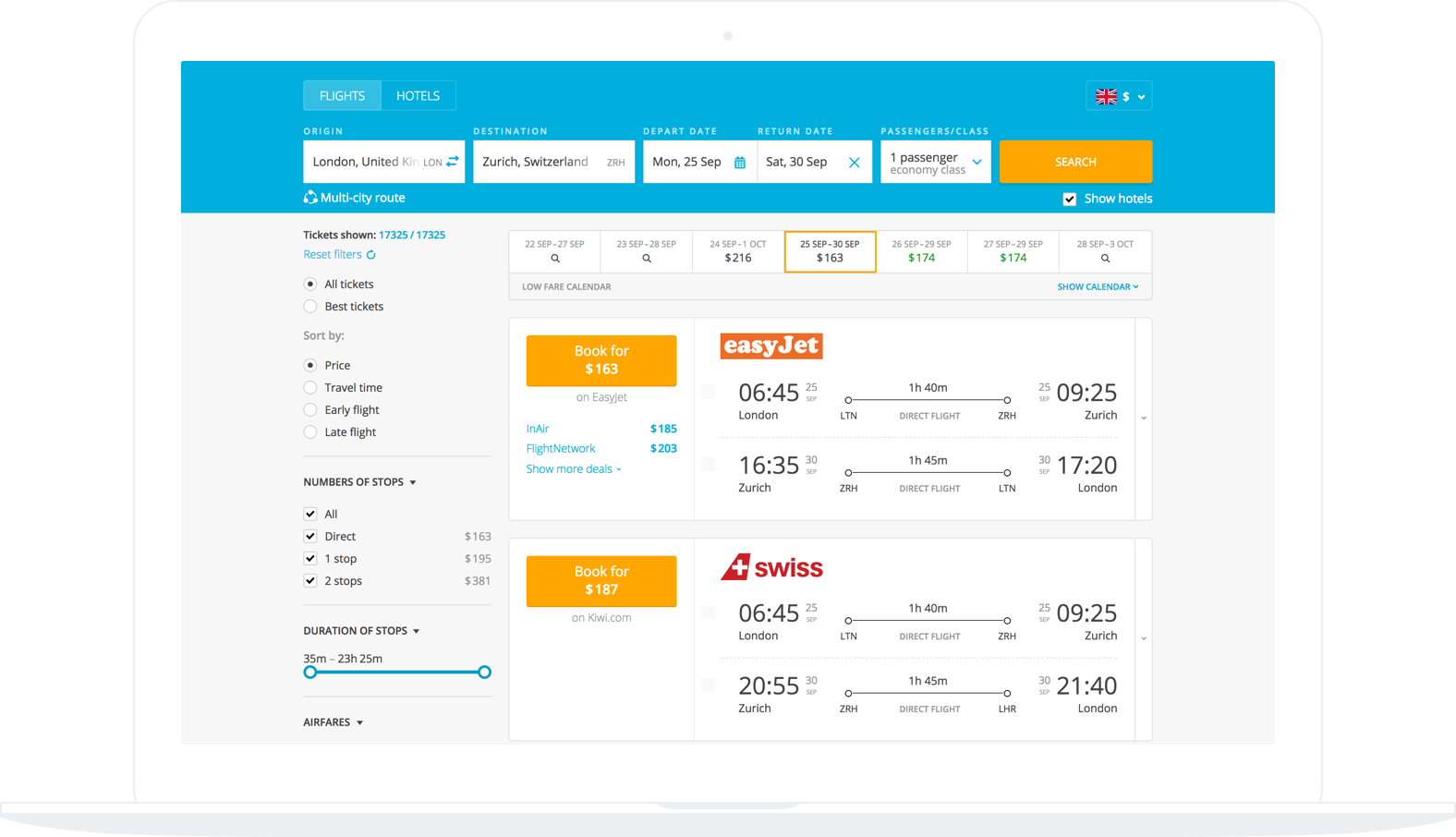Book the easyJet flight for $163

tap(601, 360)
